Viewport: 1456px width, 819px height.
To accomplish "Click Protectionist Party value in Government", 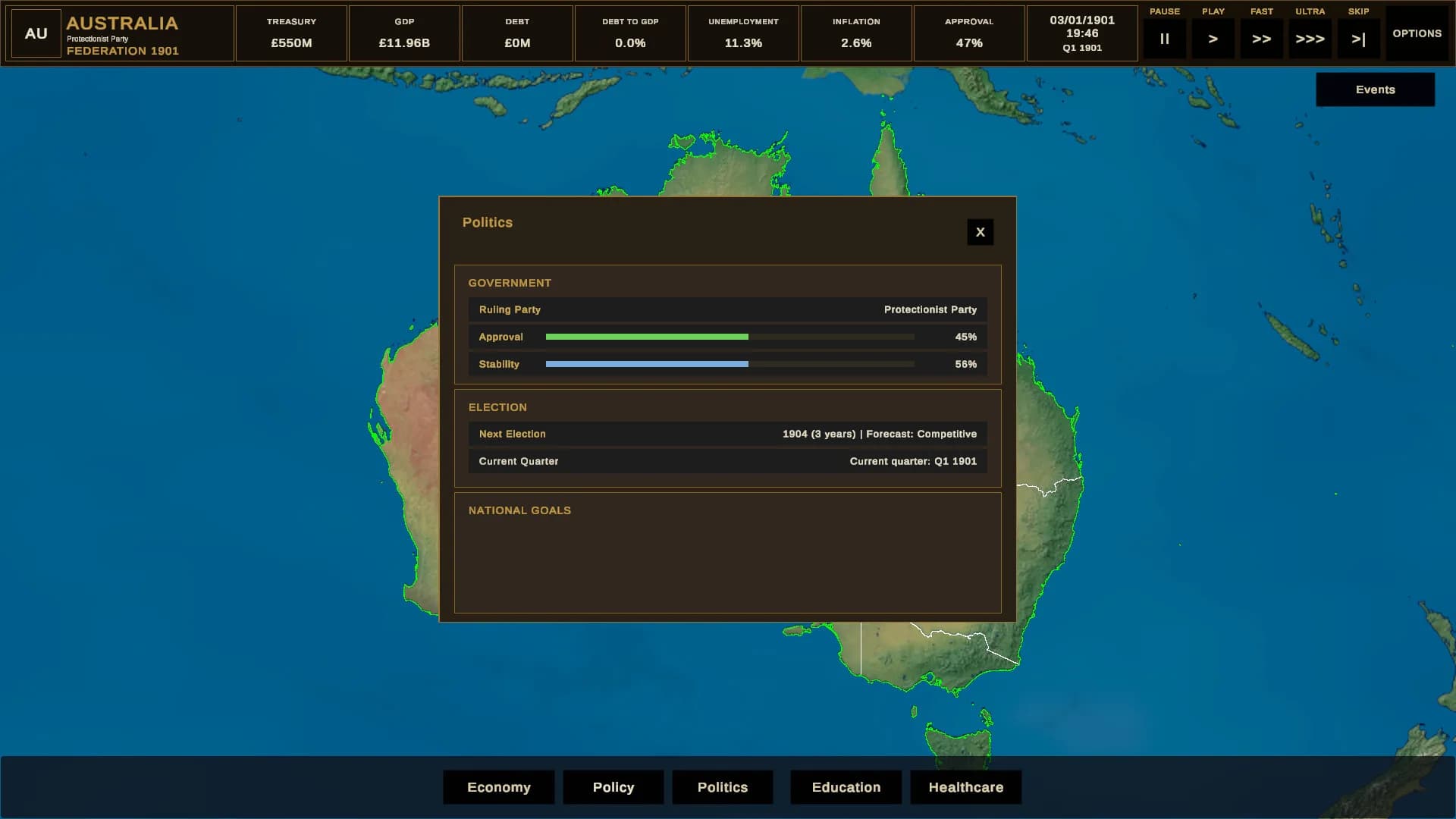I will [930, 309].
